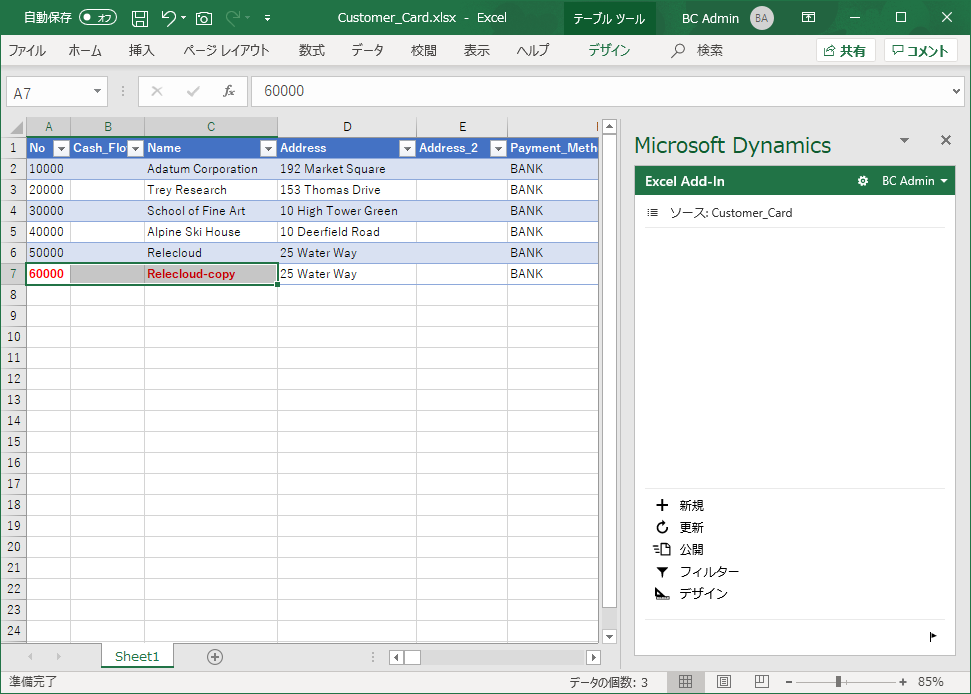The image size is (971, 694).
Task: Click the flag icon in add-in pane
Action: (933, 636)
